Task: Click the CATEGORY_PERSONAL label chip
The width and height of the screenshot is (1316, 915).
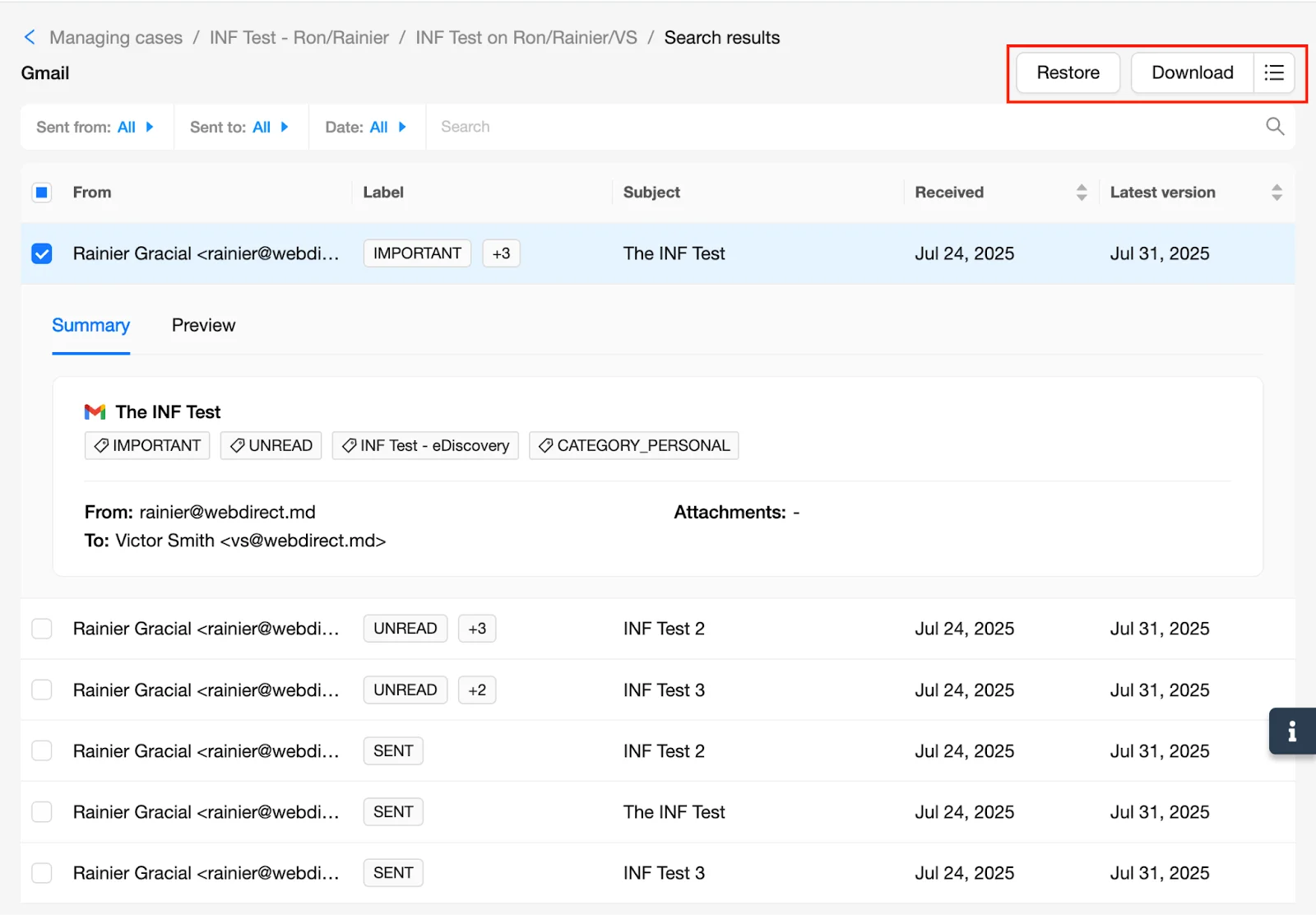Action: [633, 445]
